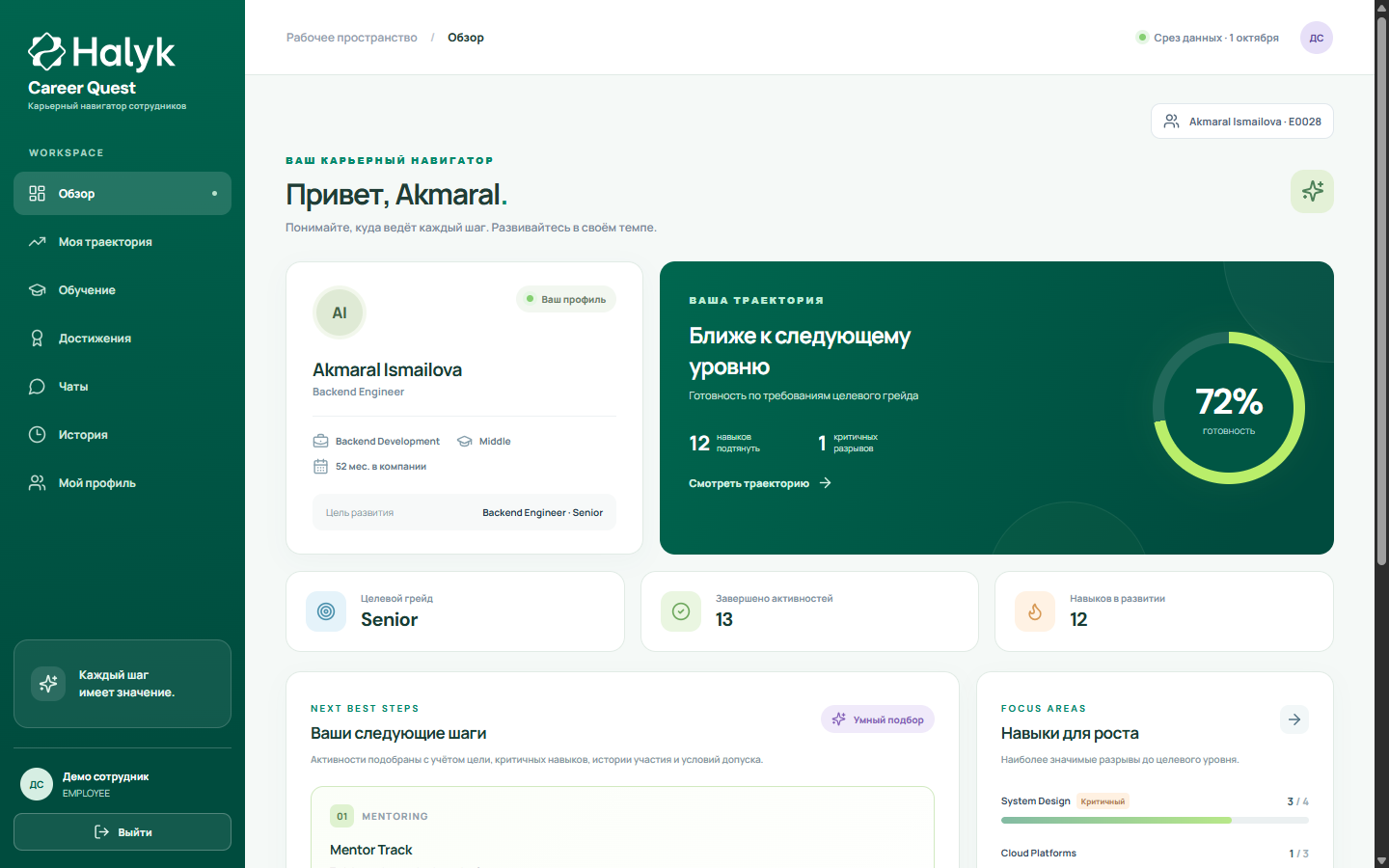Click the Критичный tag on System Design
The height and width of the screenshot is (868, 1389).
(x=1103, y=801)
